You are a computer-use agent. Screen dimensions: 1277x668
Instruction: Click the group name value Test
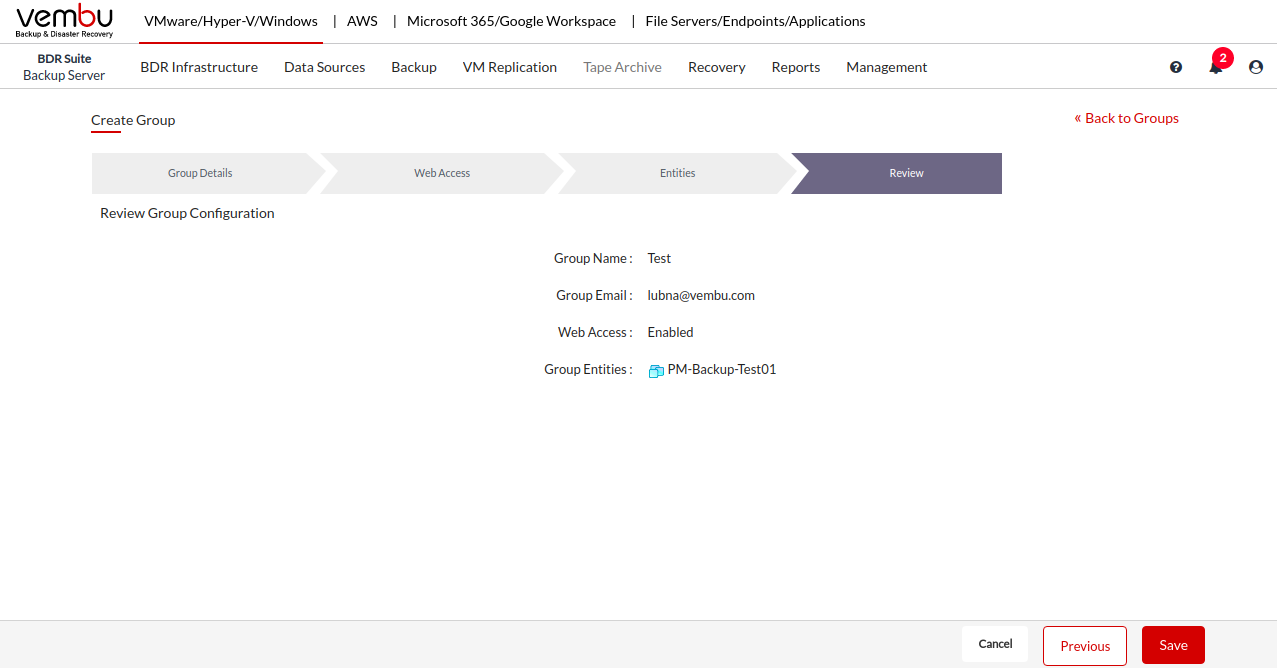click(659, 258)
